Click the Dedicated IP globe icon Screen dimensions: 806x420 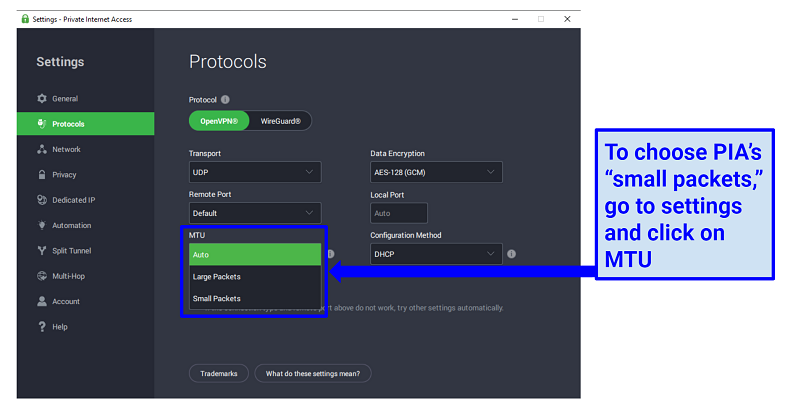tap(42, 199)
